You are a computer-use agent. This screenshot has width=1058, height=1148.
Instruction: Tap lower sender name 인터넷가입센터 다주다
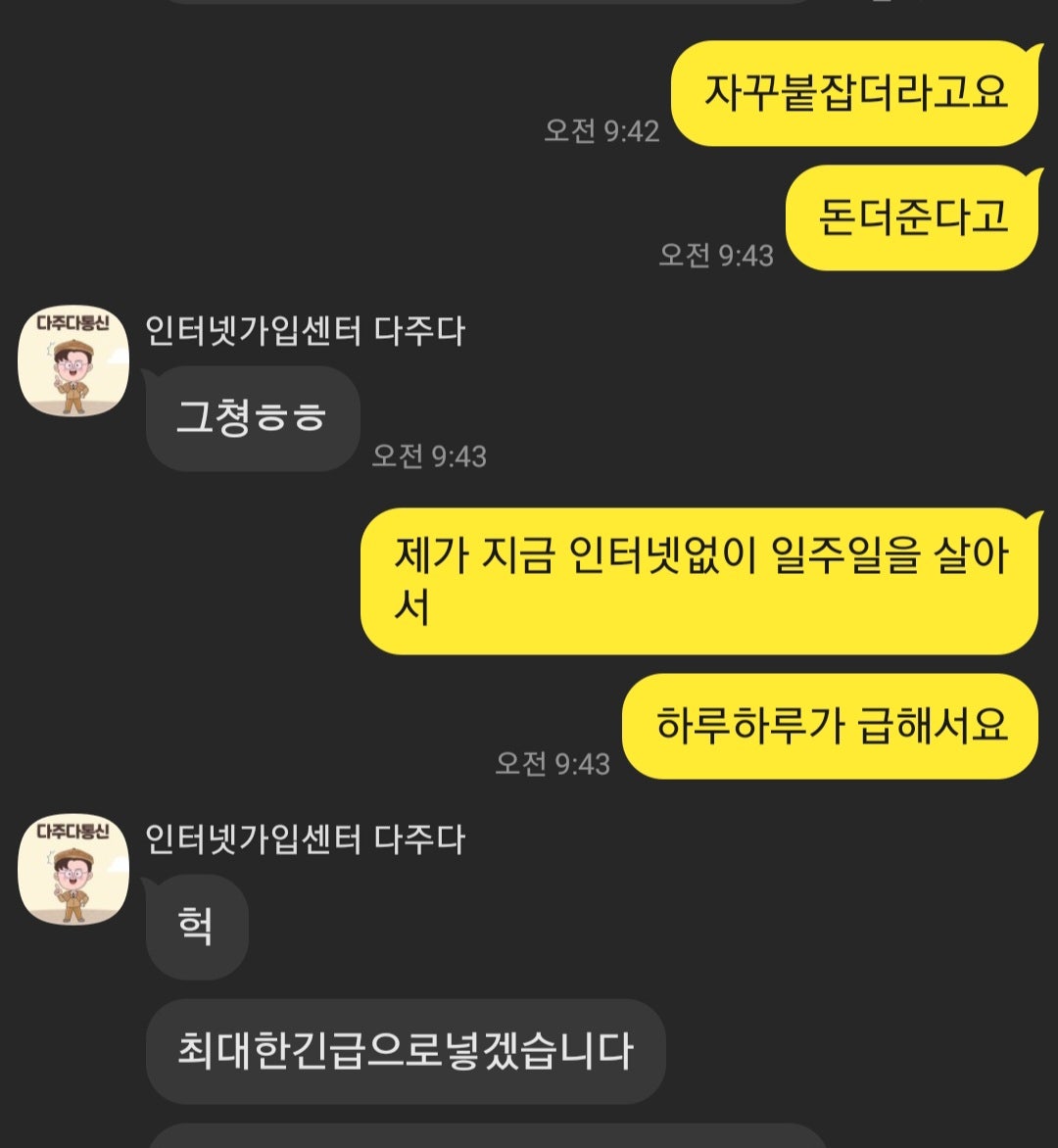tap(305, 839)
